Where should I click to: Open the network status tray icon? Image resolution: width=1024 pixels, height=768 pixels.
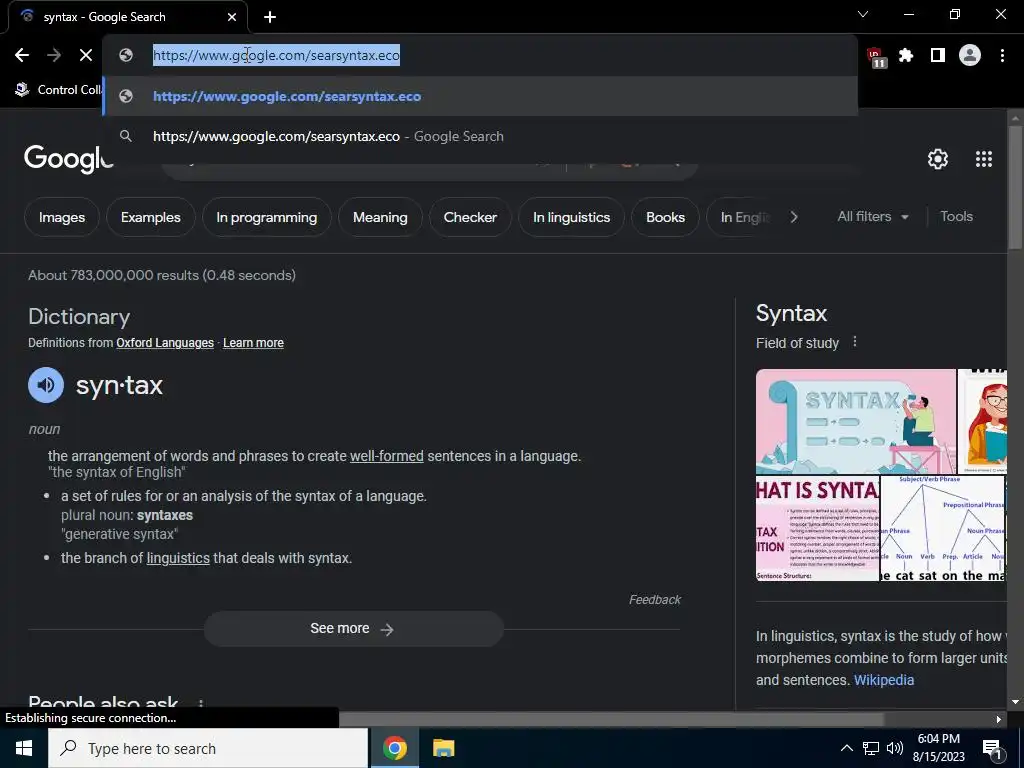pyautogui.click(x=871, y=748)
